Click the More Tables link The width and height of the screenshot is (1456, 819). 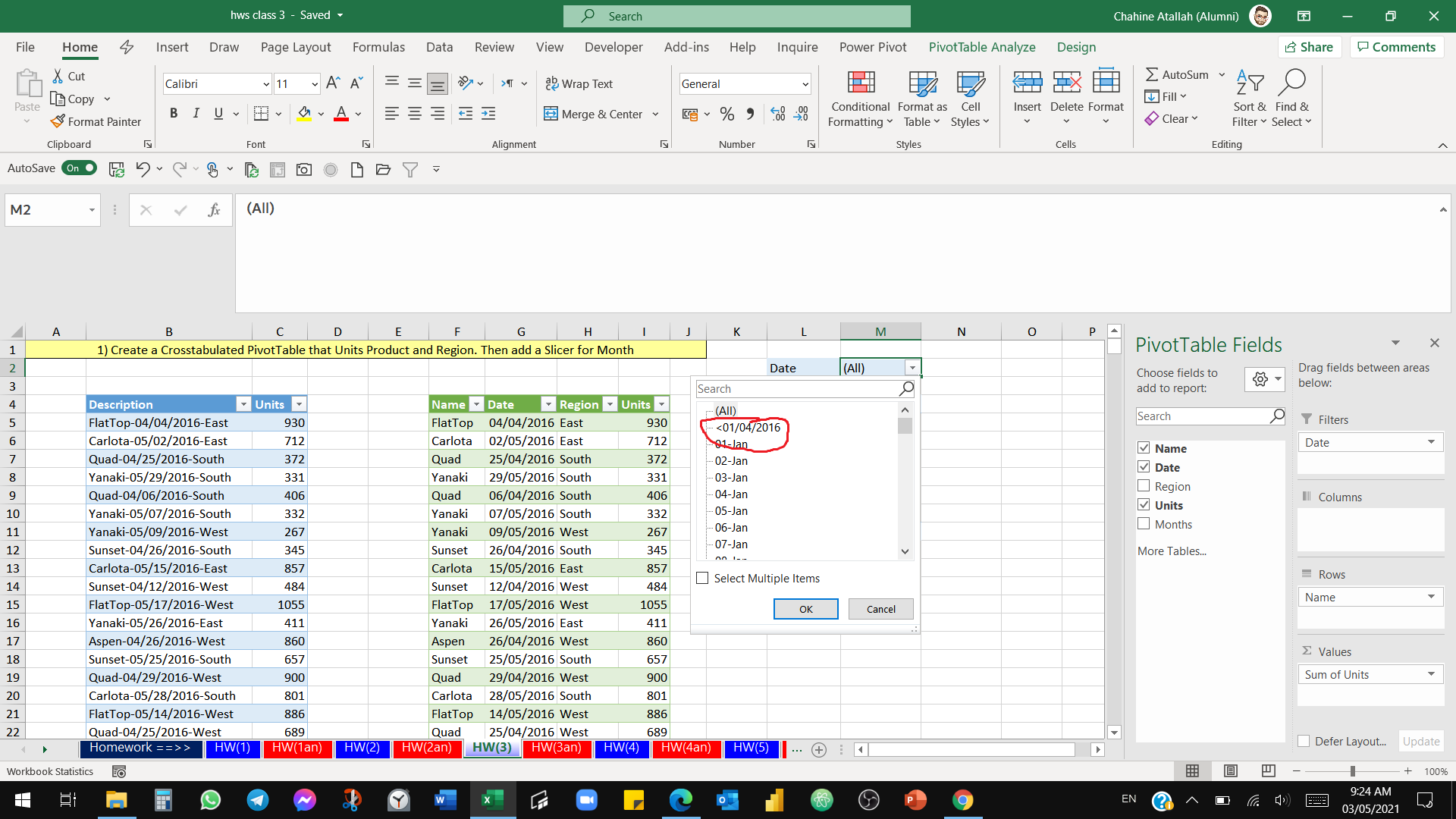(x=1171, y=551)
